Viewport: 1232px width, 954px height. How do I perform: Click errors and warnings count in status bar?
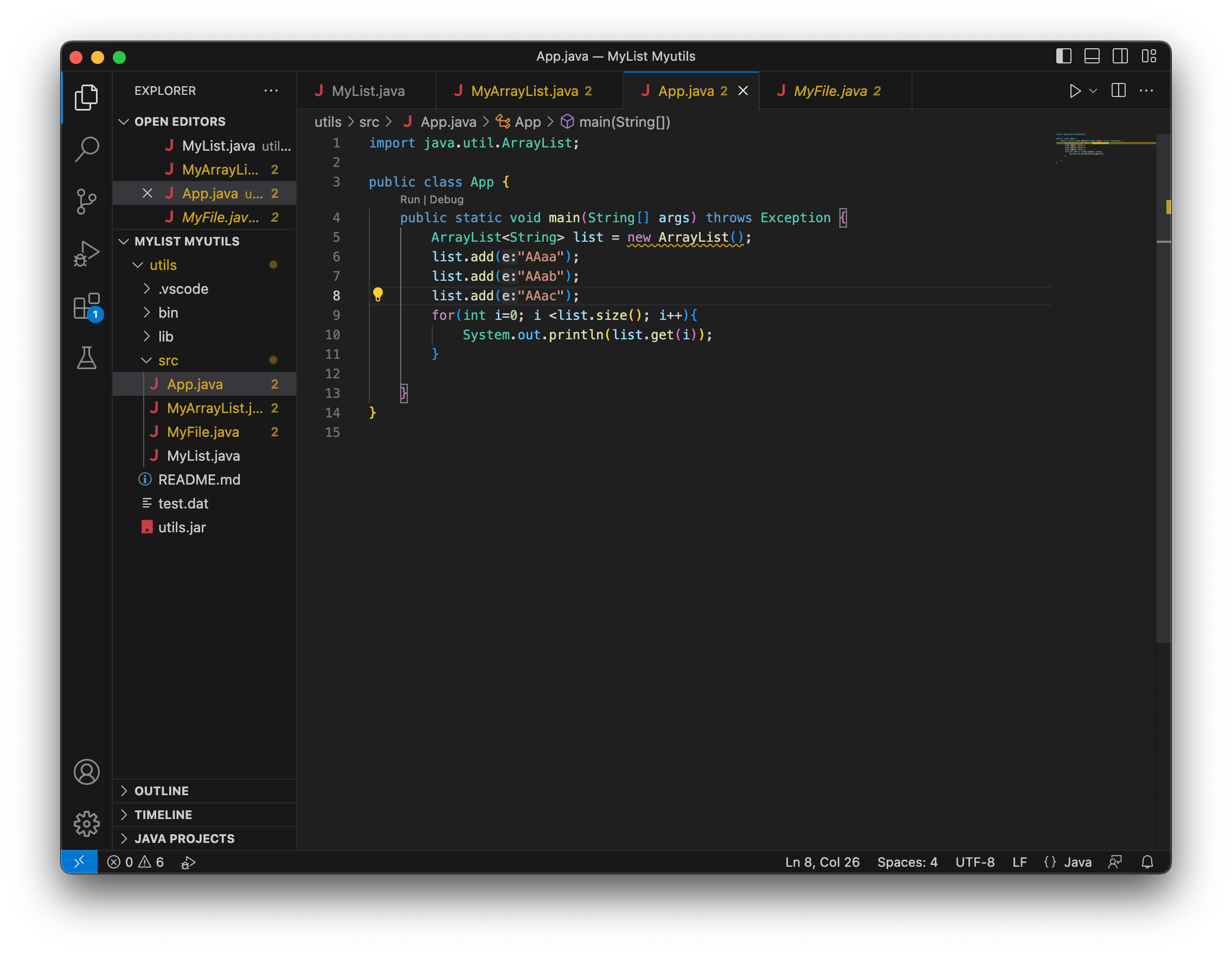click(x=136, y=862)
